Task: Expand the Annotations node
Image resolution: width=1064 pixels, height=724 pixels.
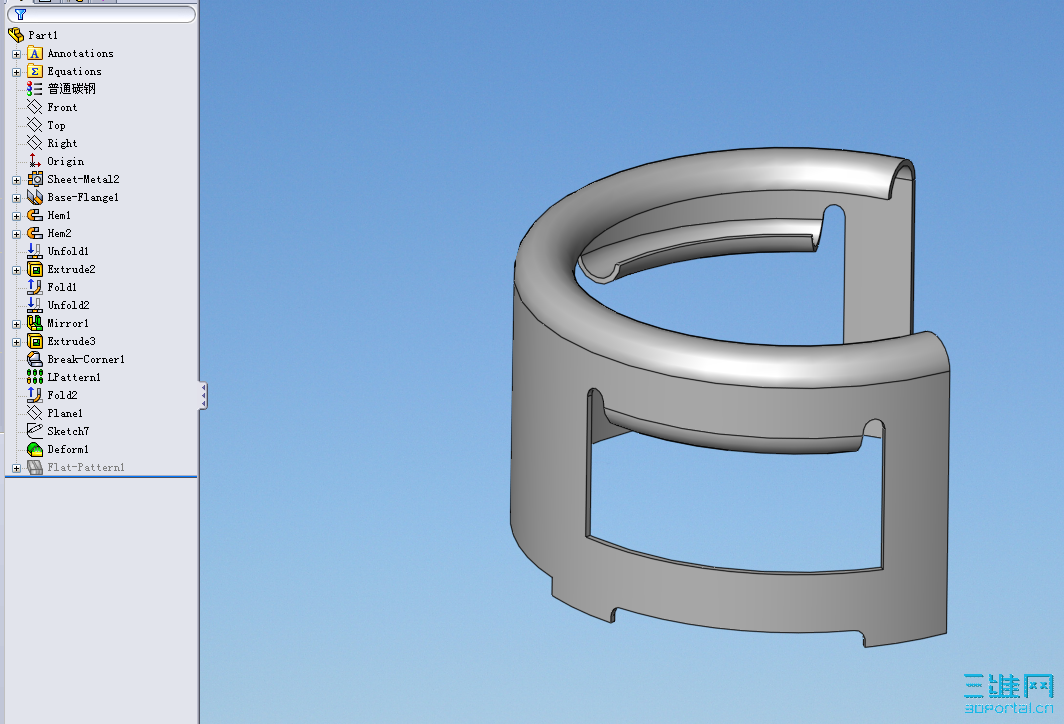Action: (16, 54)
